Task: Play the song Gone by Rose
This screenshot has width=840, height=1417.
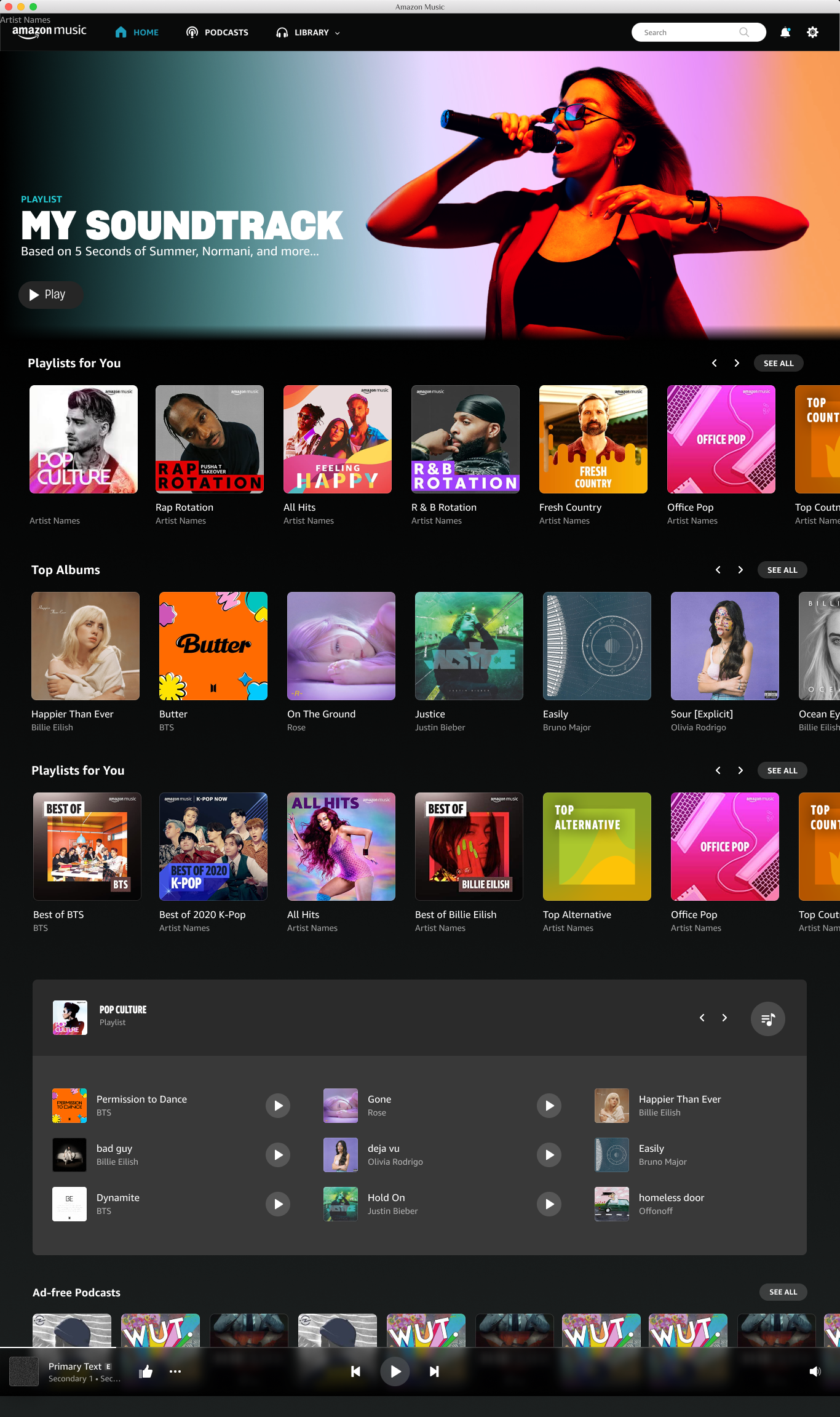Action: coord(549,1106)
